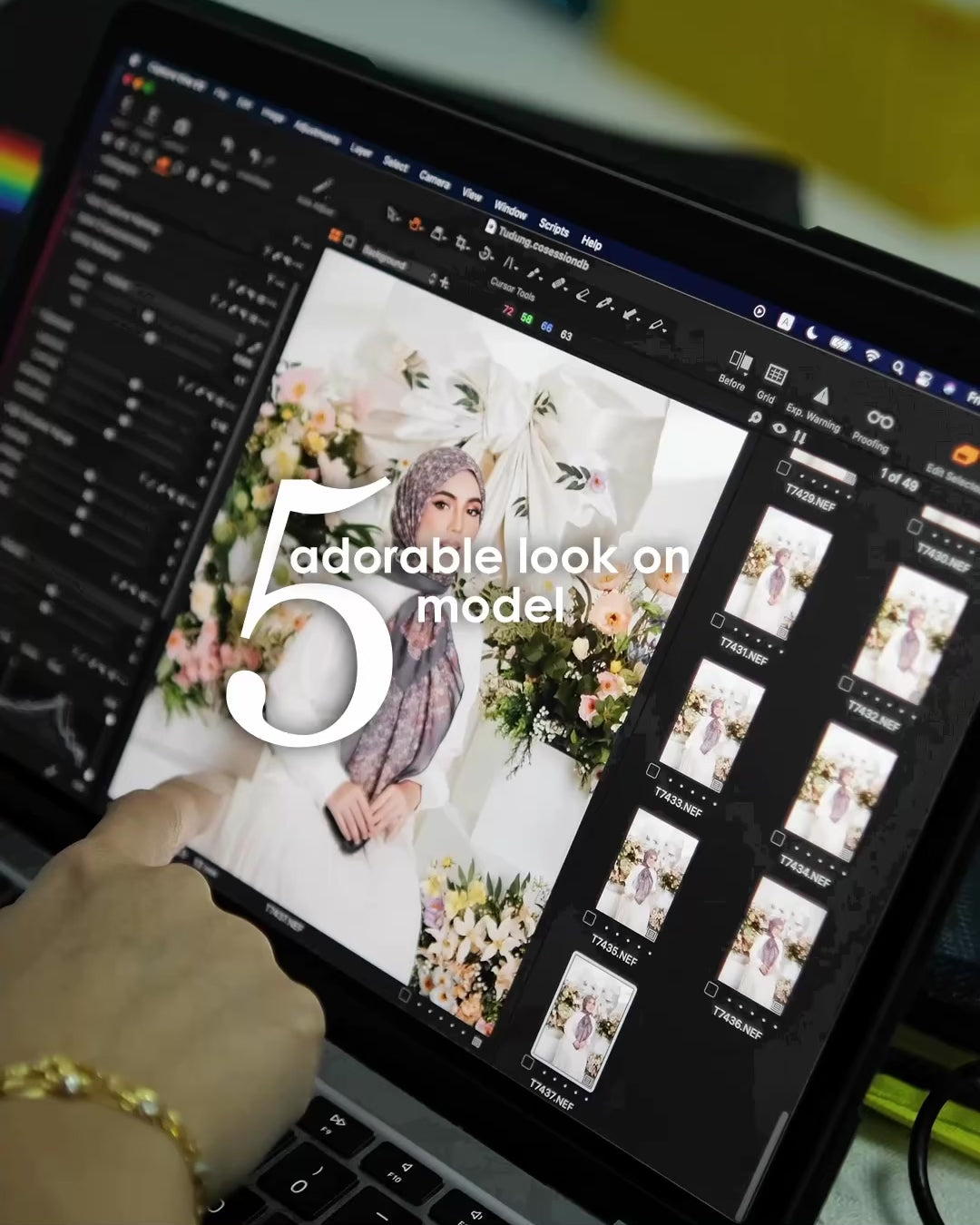Open the Scripts menu
The width and height of the screenshot is (980, 1225).
[554, 227]
